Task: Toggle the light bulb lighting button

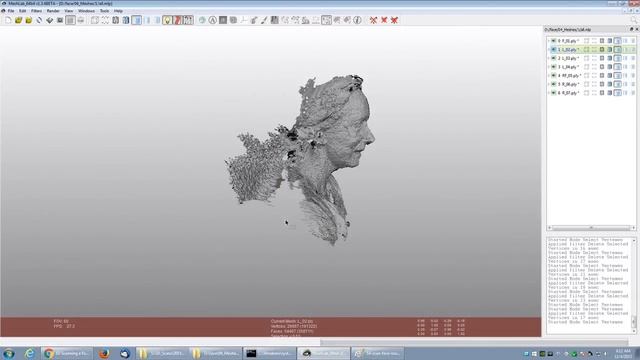Action: [167, 20]
